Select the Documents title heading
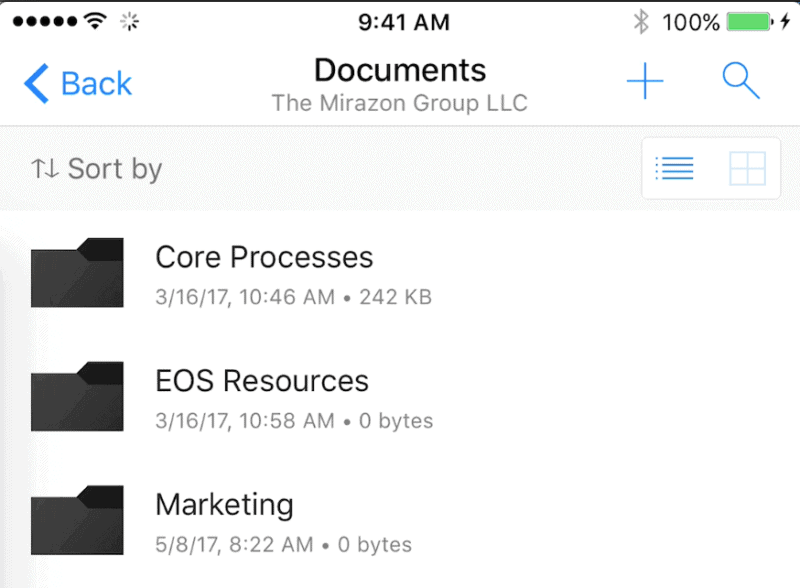 click(400, 70)
